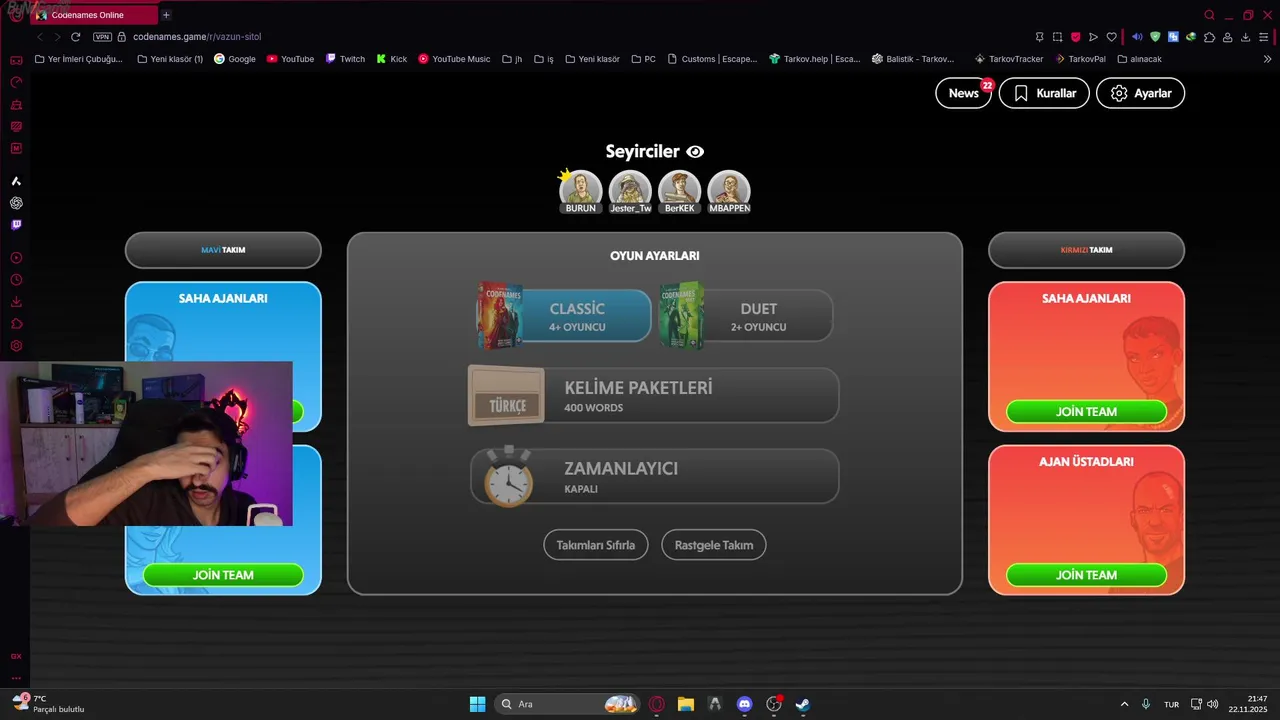Select Classic 4+ oyuncu game mode
Screen dimensions: 1280x720
(x=564, y=316)
